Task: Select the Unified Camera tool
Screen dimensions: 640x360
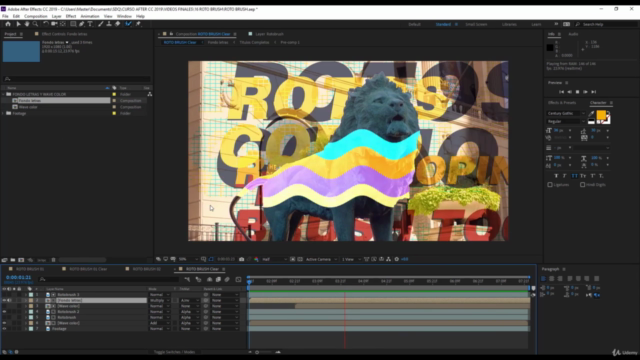Action: click(54, 24)
